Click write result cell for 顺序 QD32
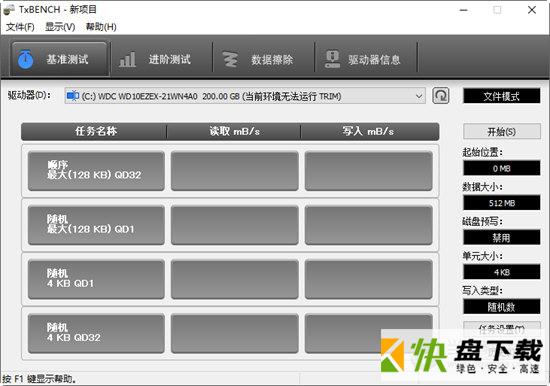Image resolution: width=550 pixels, height=386 pixels. (369, 171)
